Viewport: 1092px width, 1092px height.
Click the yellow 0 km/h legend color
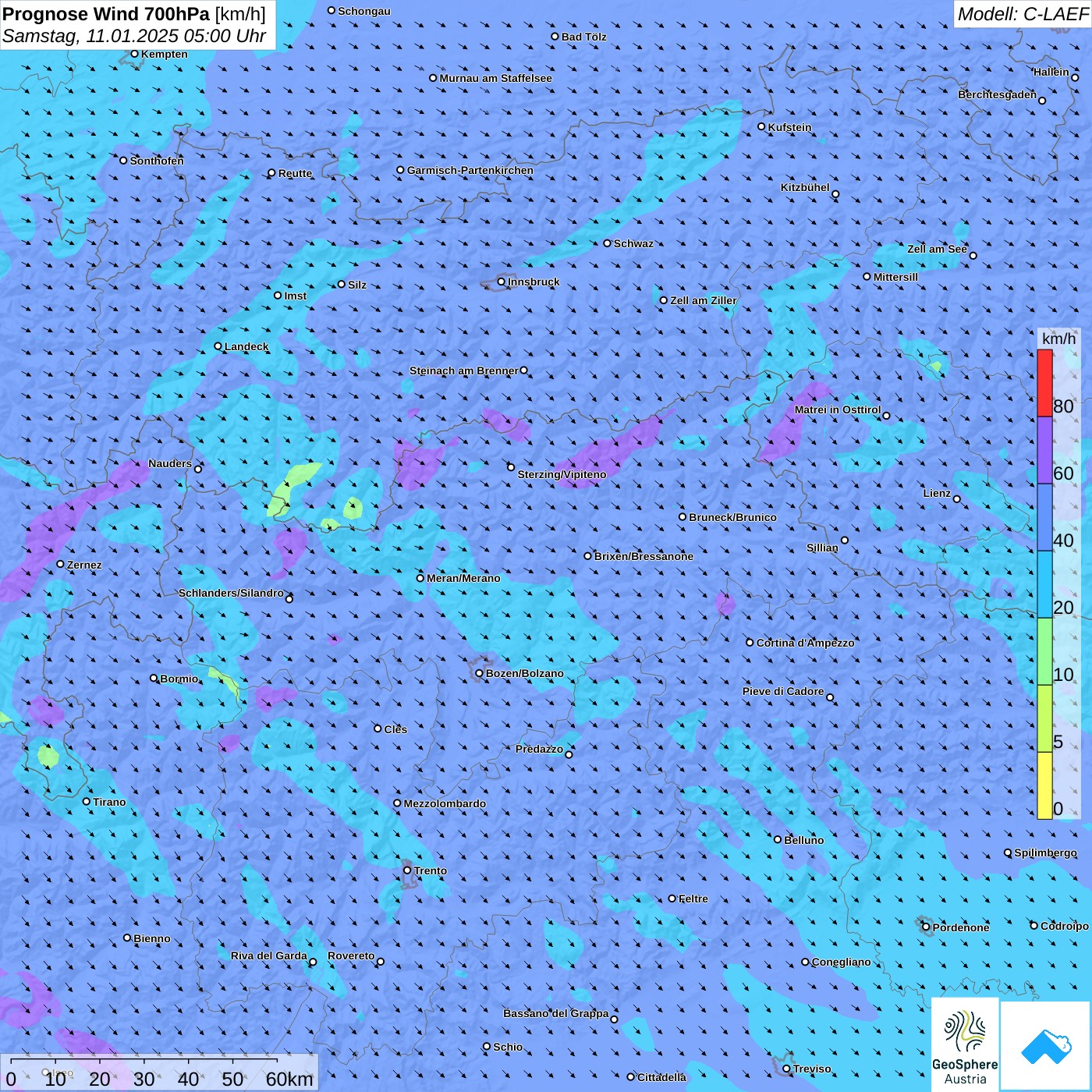pyautogui.click(x=1044, y=785)
